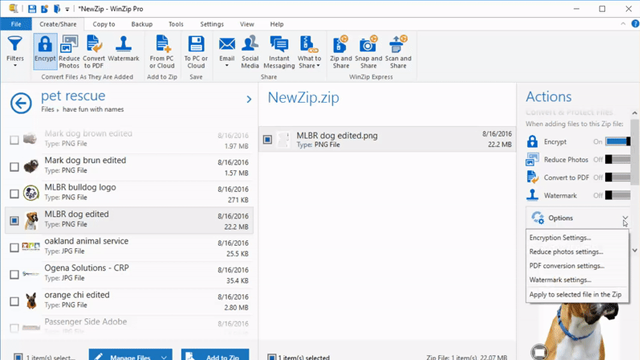Check the box for MLBR bulldog logo
The width and height of the screenshot is (640, 360).
click(x=14, y=193)
